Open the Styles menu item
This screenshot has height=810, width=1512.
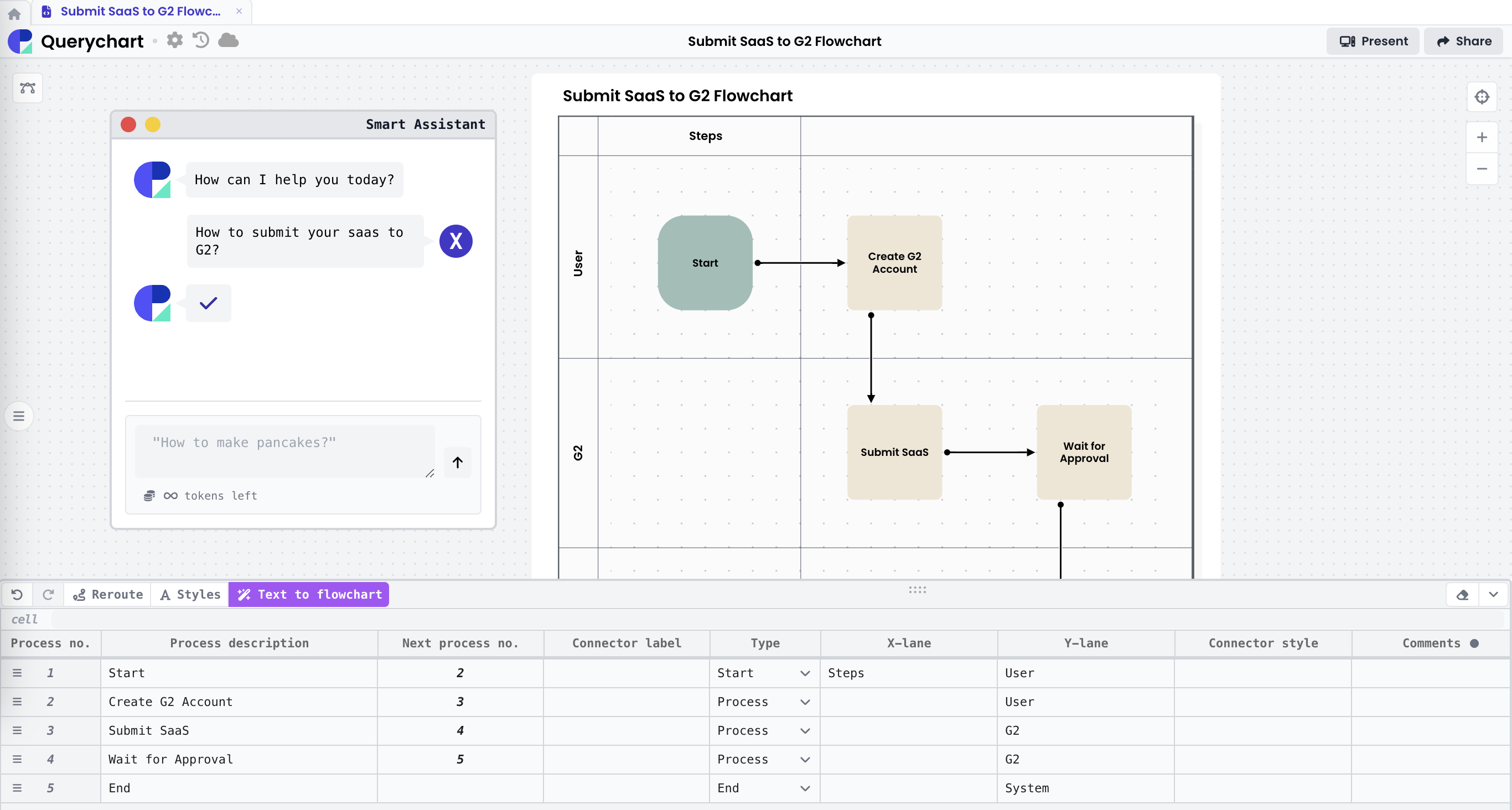click(x=190, y=595)
